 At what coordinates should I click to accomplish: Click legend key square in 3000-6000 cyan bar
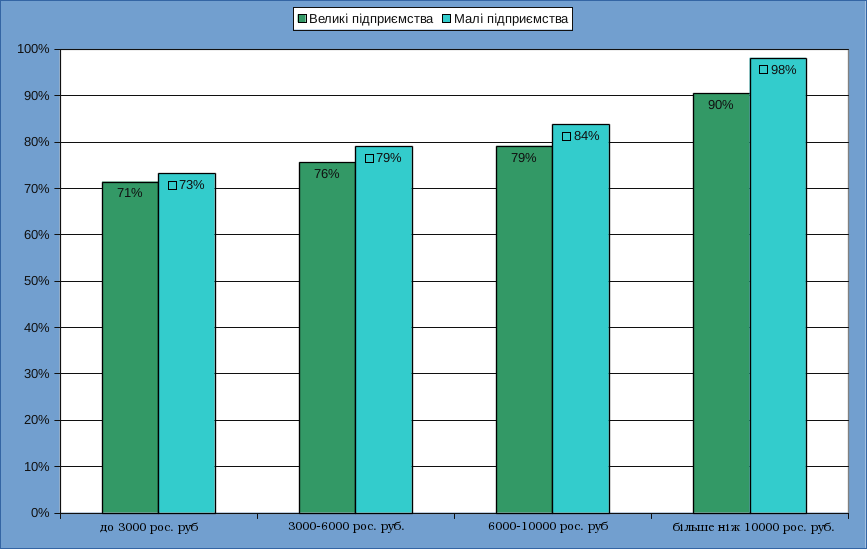click(369, 158)
